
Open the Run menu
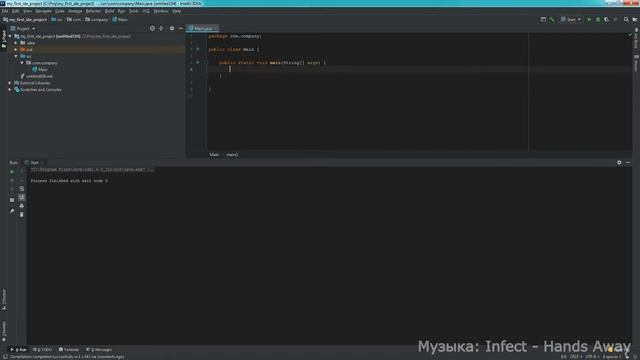[121, 11]
